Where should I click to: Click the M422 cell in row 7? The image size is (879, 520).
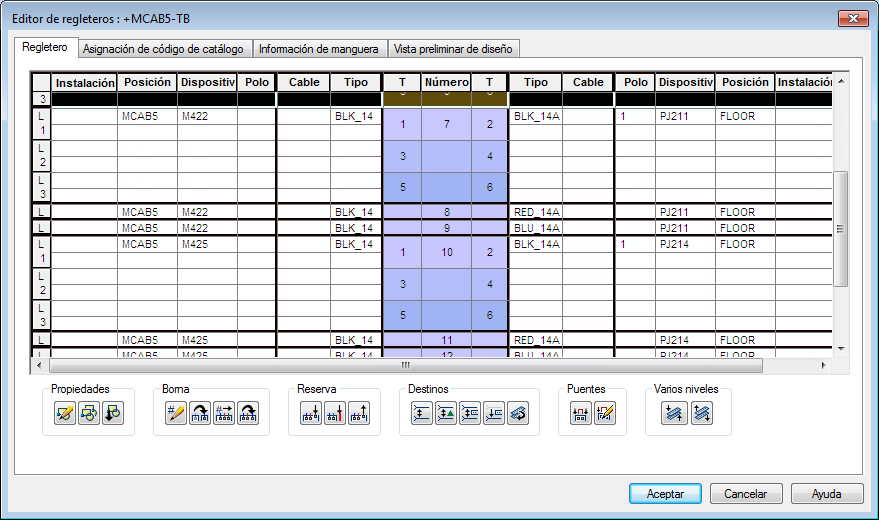[x=207, y=117]
